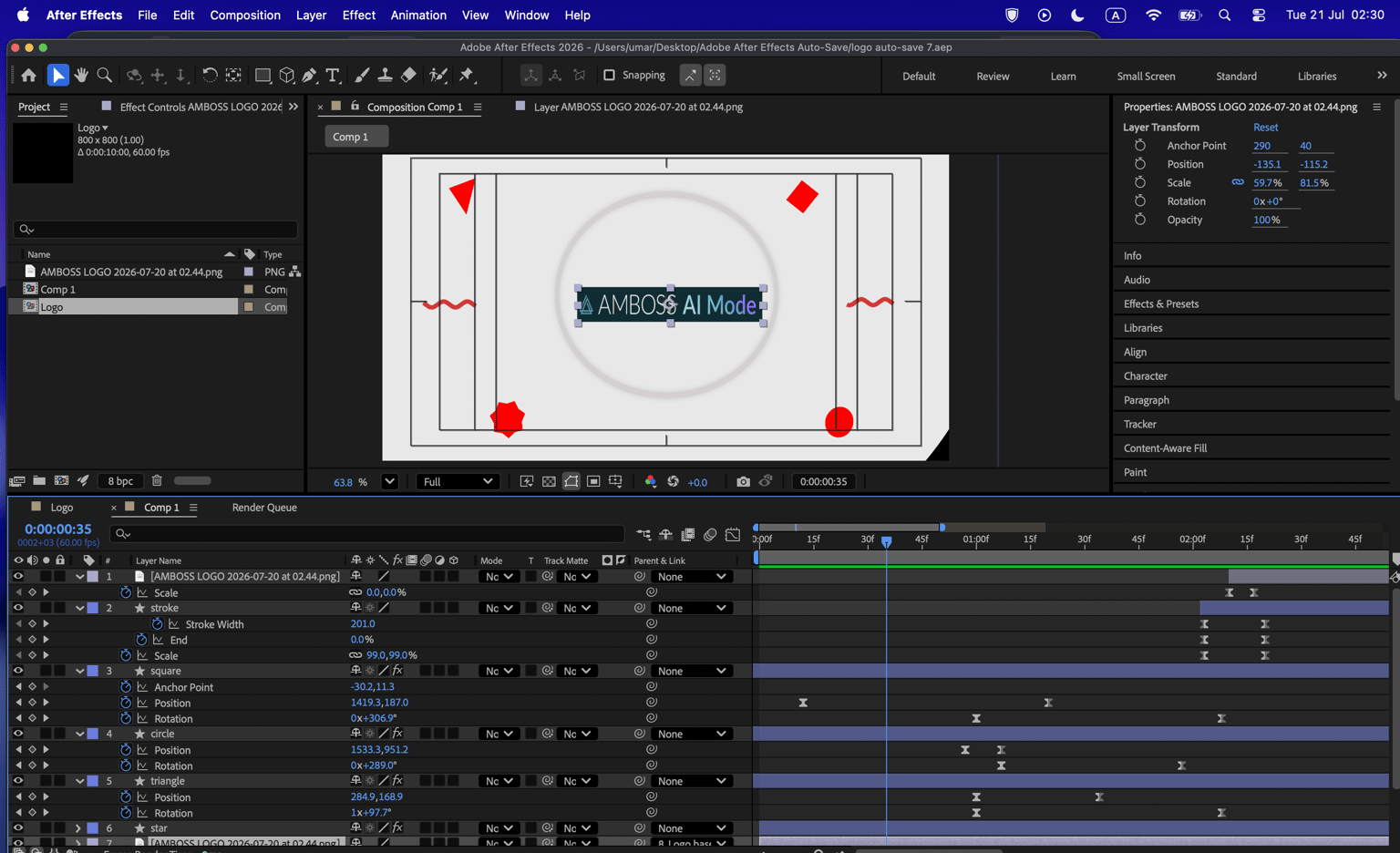The image size is (1400, 853).
Task: Hide the star layer with its eye icon
Action: pyautogui.click(x=17, y=828)
